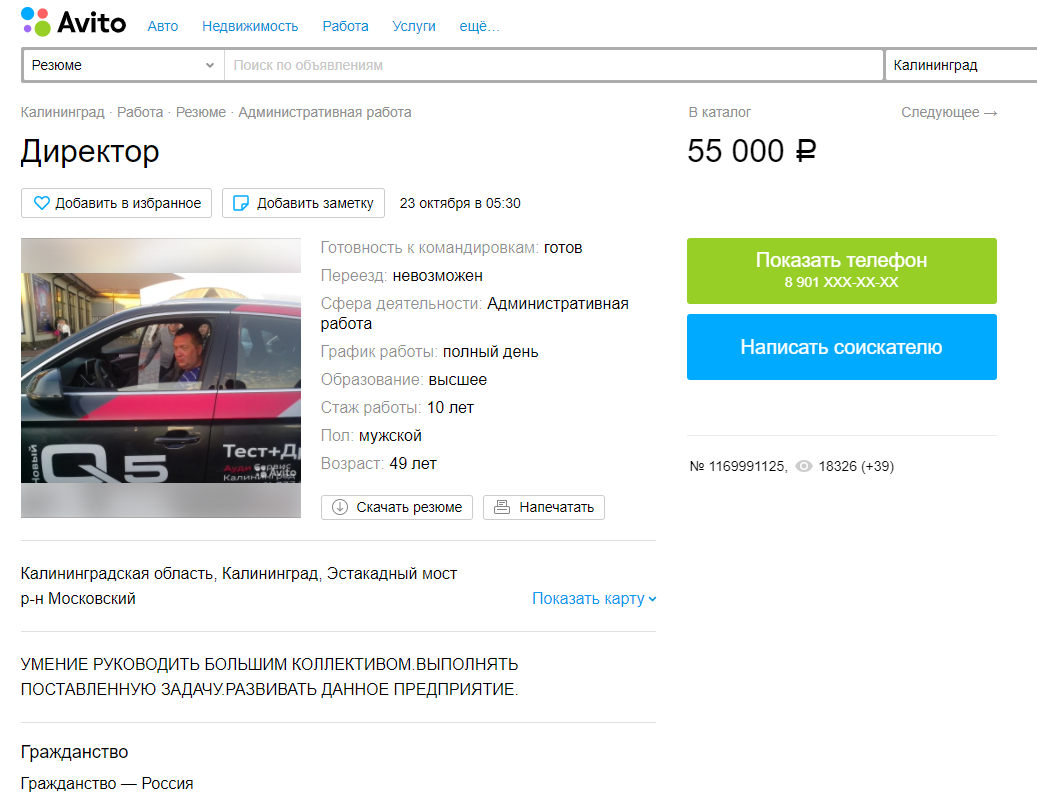Click the heart icon for favorites
This screenshot has height=805, width=1037.
pos(42,203)
